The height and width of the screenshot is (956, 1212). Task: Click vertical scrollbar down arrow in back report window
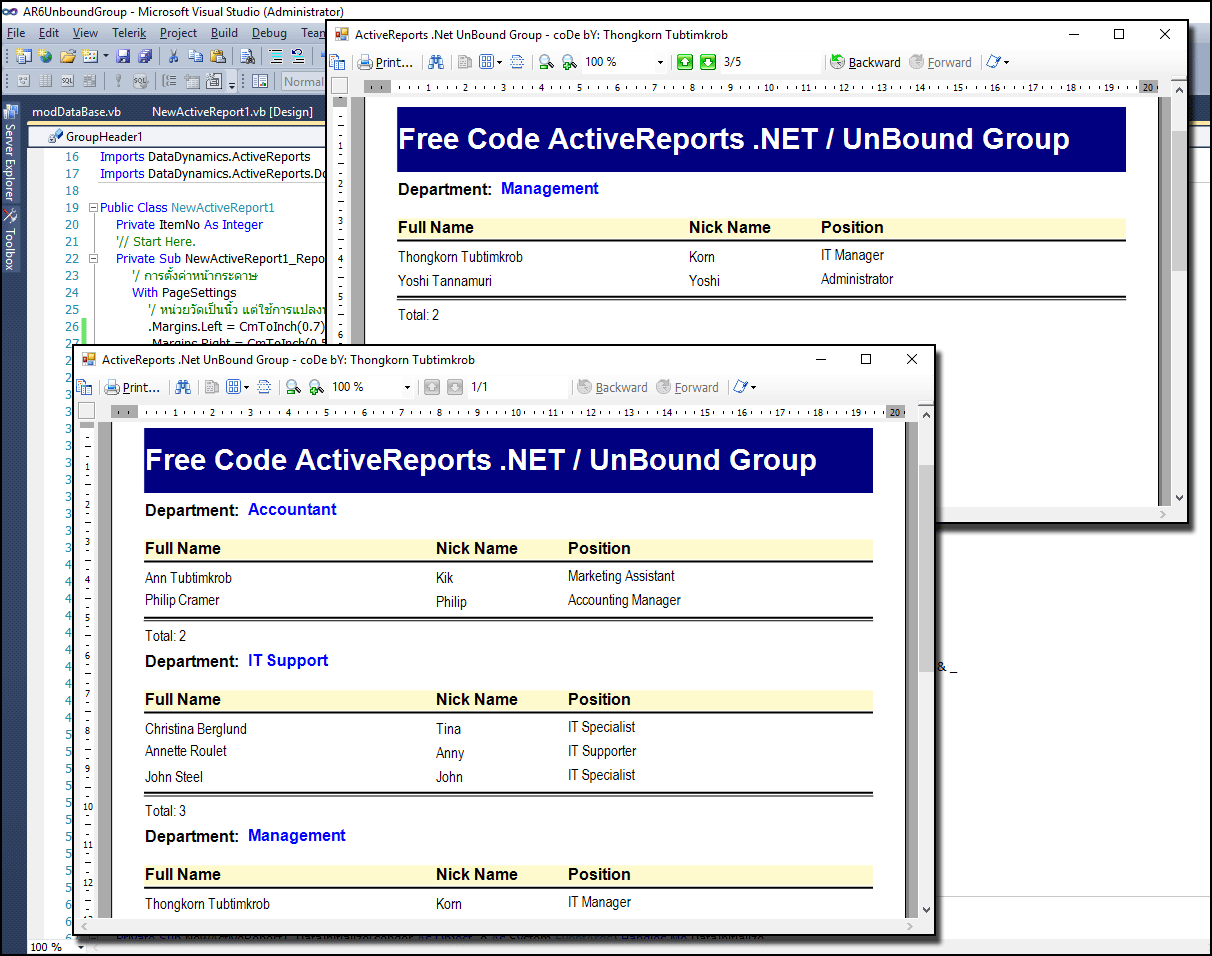[x=1179, y=497]
